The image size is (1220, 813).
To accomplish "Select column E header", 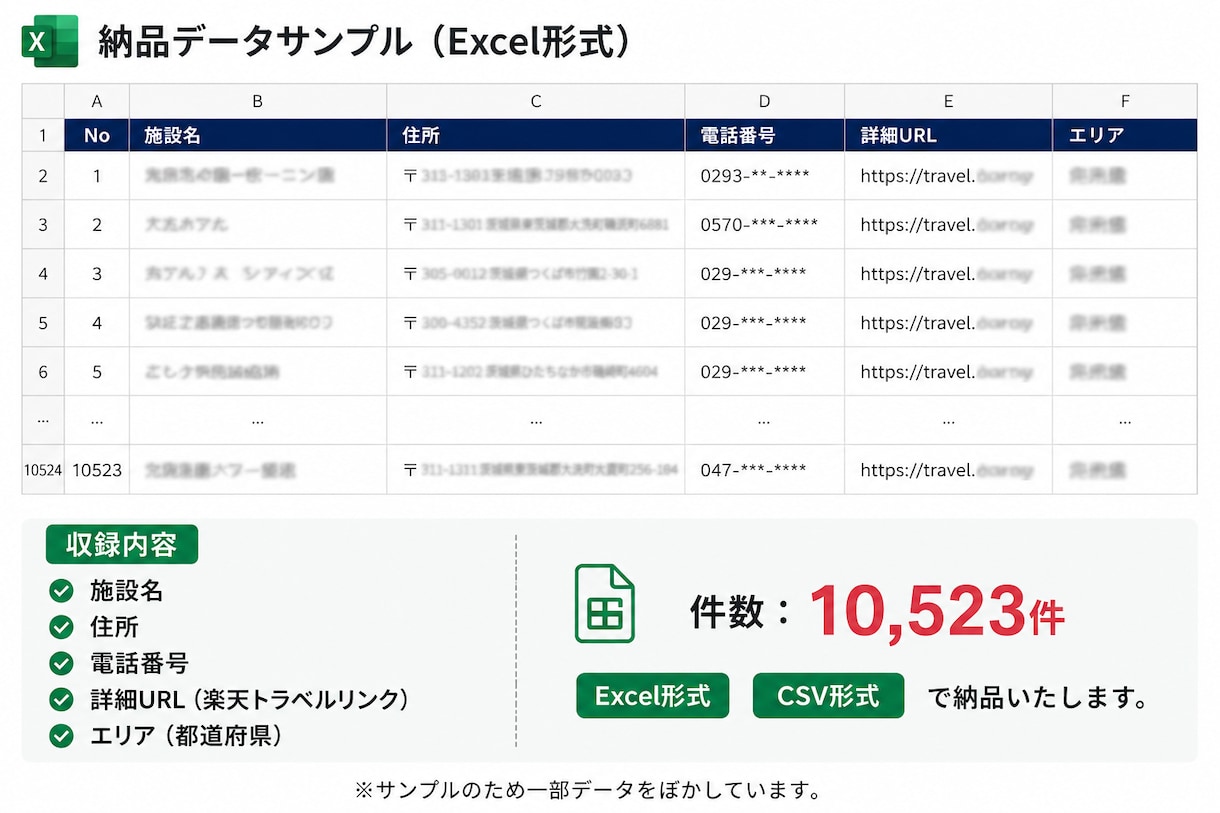I will pyautogui.click(x=948, y=101).
